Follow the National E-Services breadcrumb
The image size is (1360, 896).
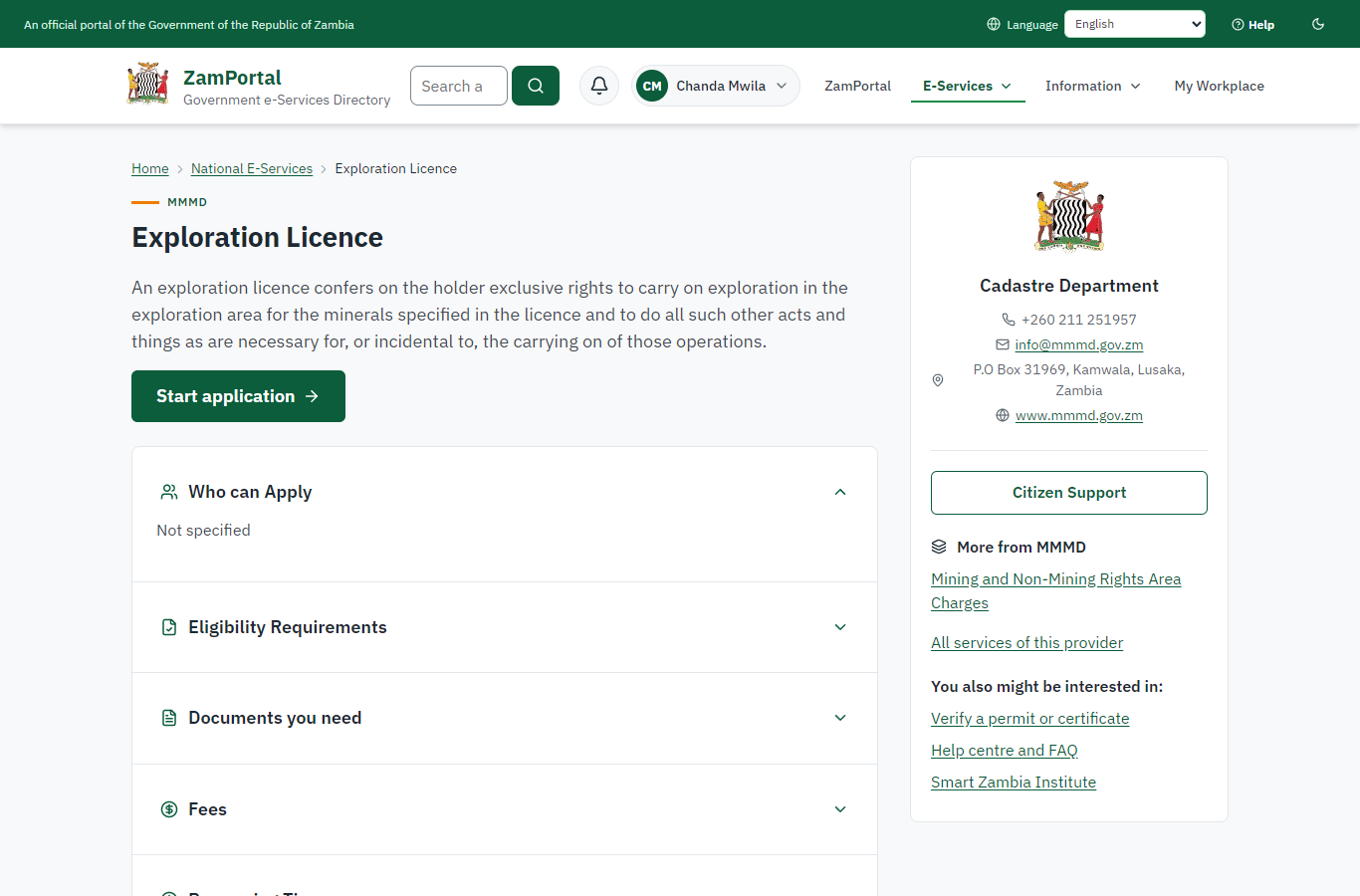click(252, 168)
